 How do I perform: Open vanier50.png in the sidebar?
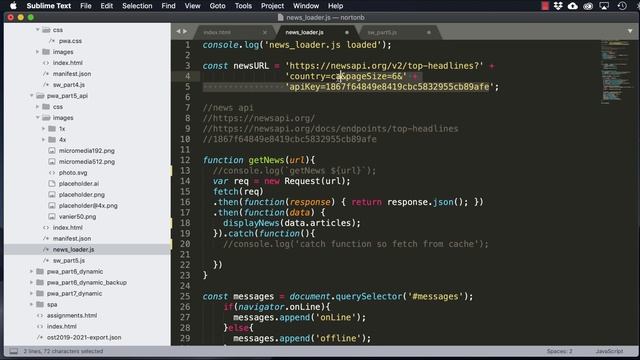pos(78,217)
